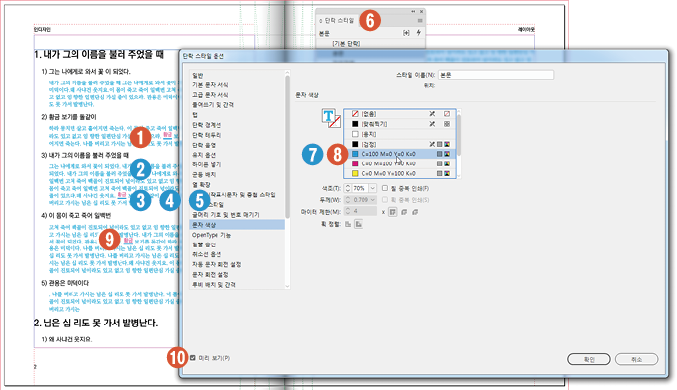Click gray process icon on C=0 M=100 row
Screen dimensions: 677x390
coord(440,164)
